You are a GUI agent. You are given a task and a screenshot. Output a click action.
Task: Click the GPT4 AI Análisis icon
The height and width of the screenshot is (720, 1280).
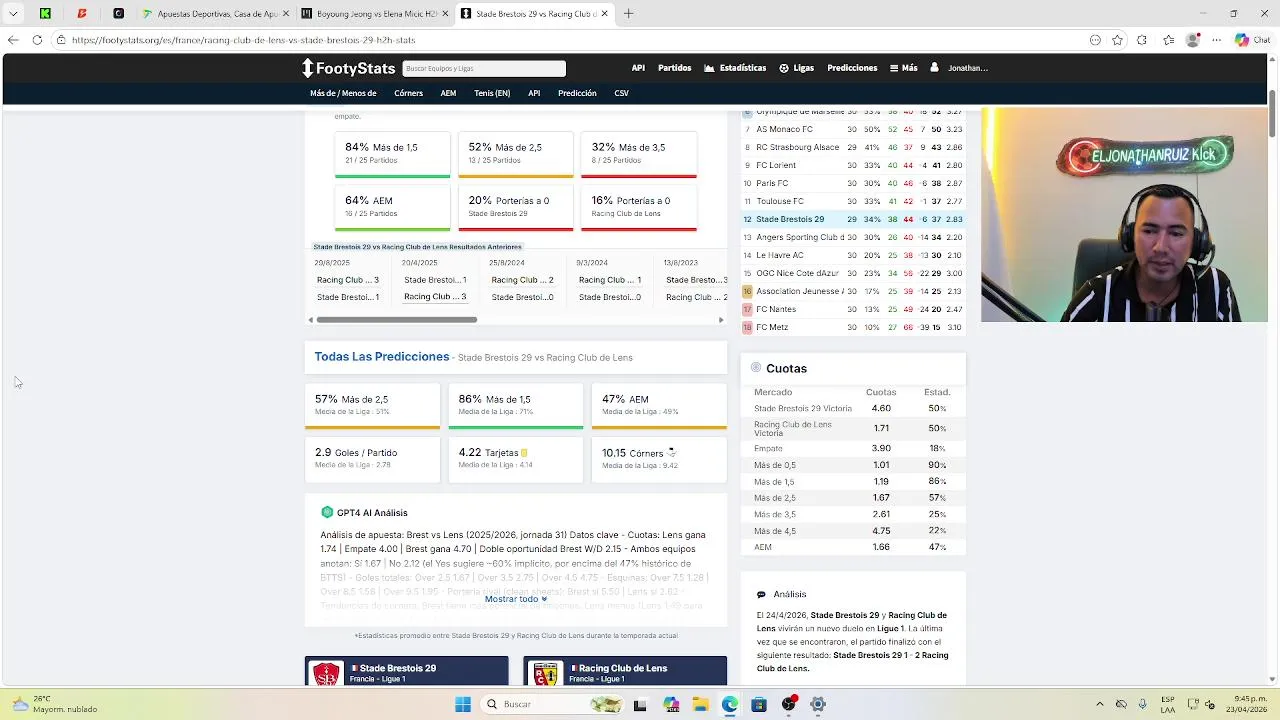click(327, 512)
